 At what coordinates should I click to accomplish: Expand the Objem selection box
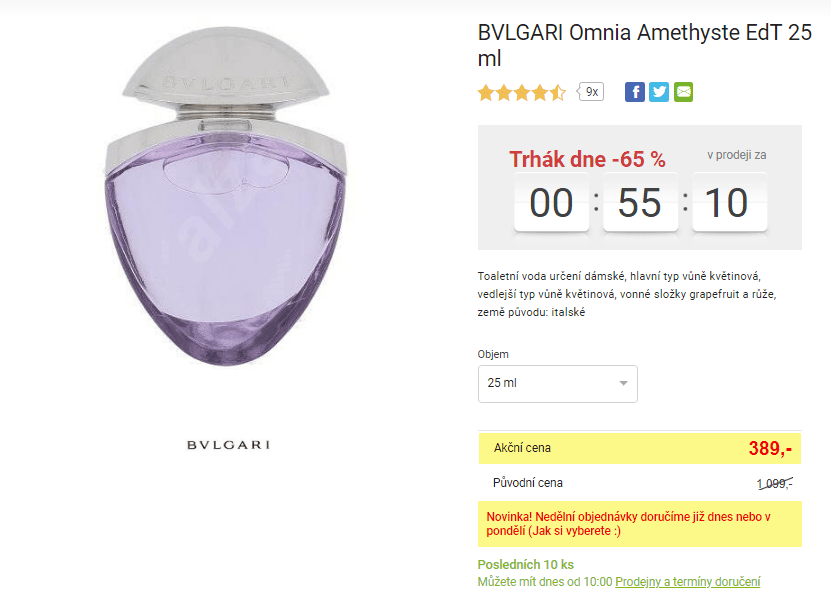pyautogui.click(x=557, y=384)
